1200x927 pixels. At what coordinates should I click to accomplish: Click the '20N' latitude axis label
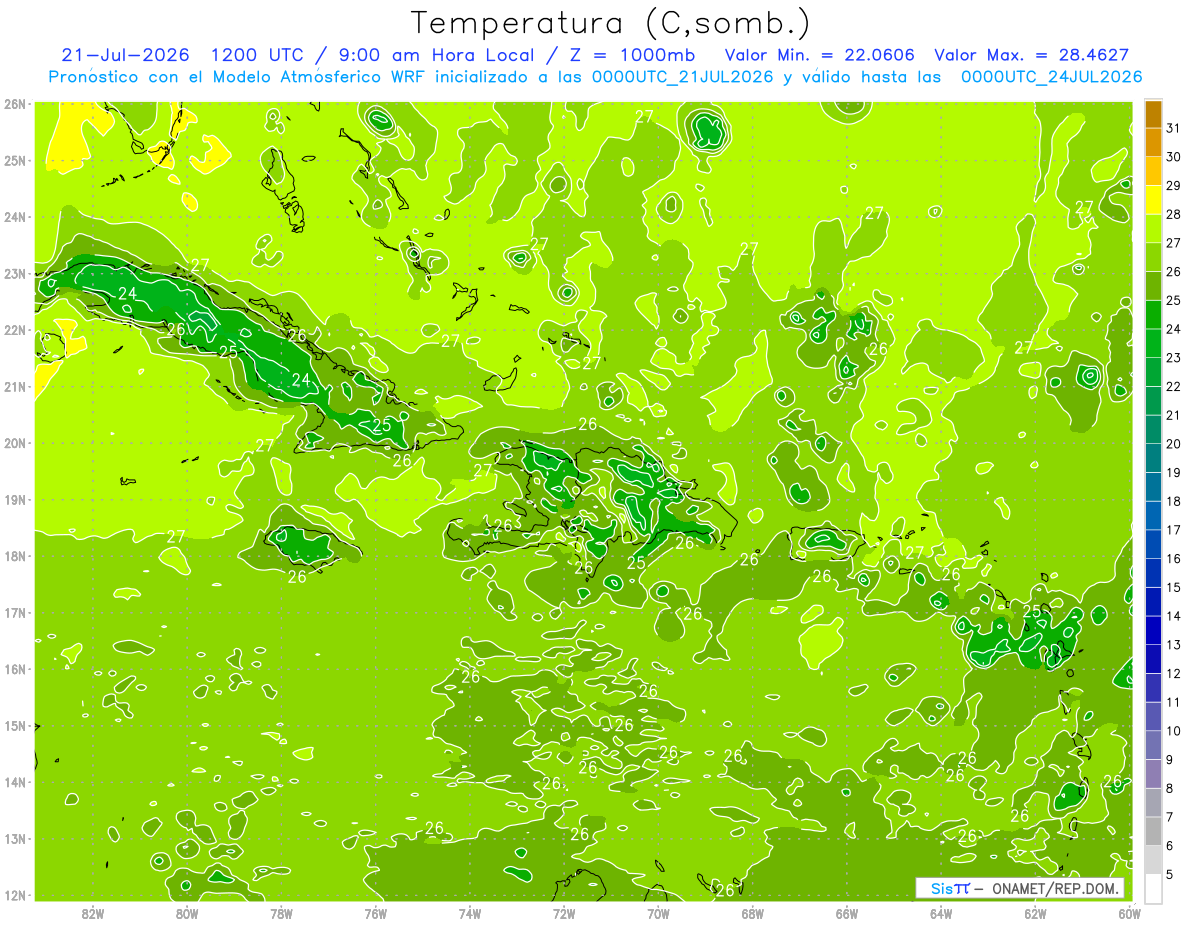pyautogui.click(x=14, y=443)
